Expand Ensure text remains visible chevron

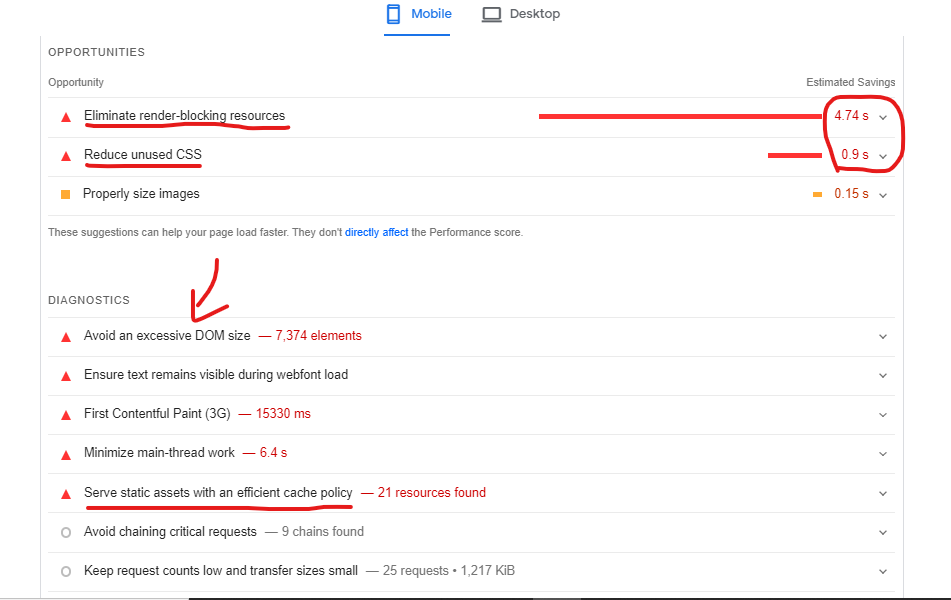(883, 376)
